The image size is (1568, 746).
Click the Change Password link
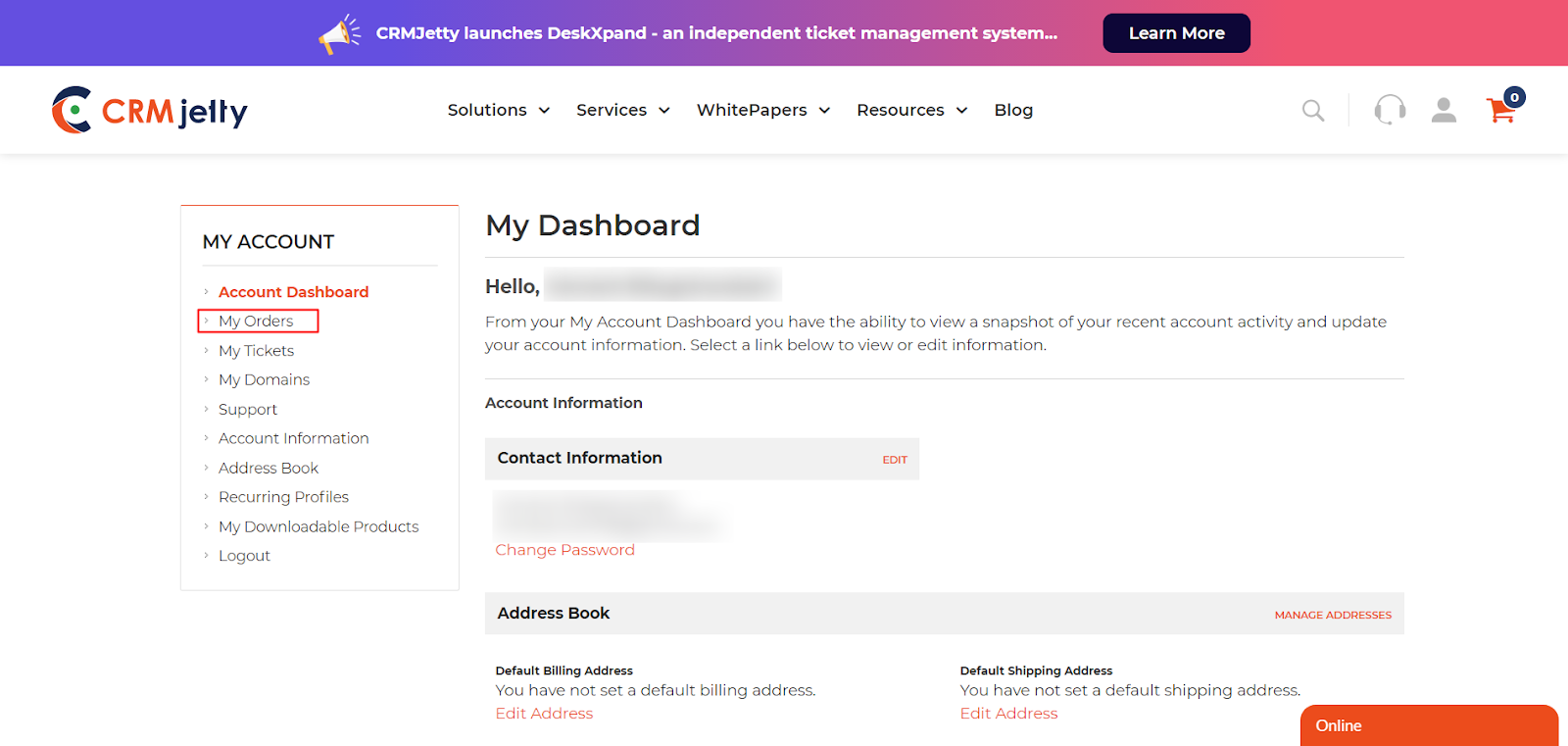pos(564,550)
